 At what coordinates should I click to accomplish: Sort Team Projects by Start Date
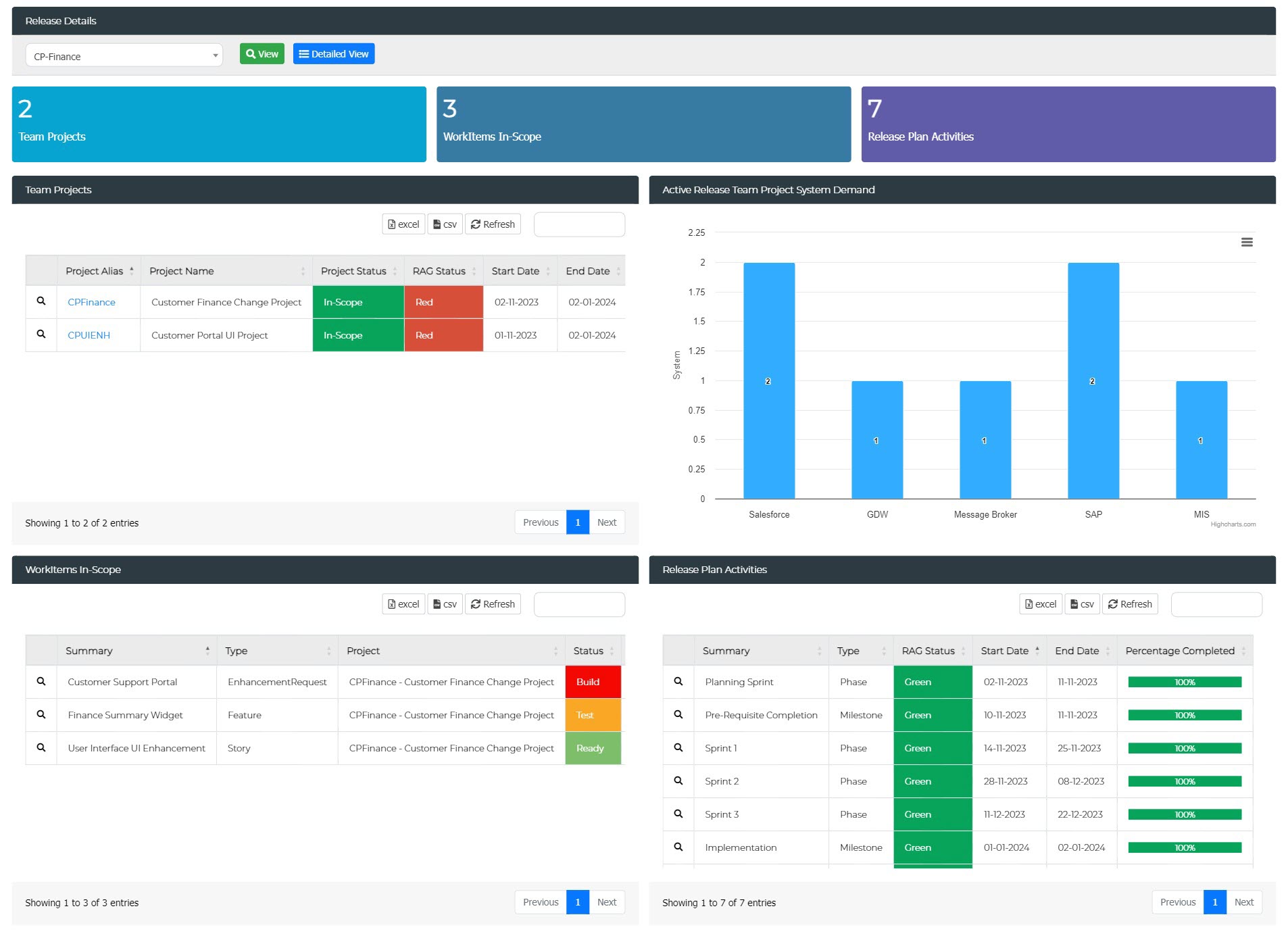(520, 271)
